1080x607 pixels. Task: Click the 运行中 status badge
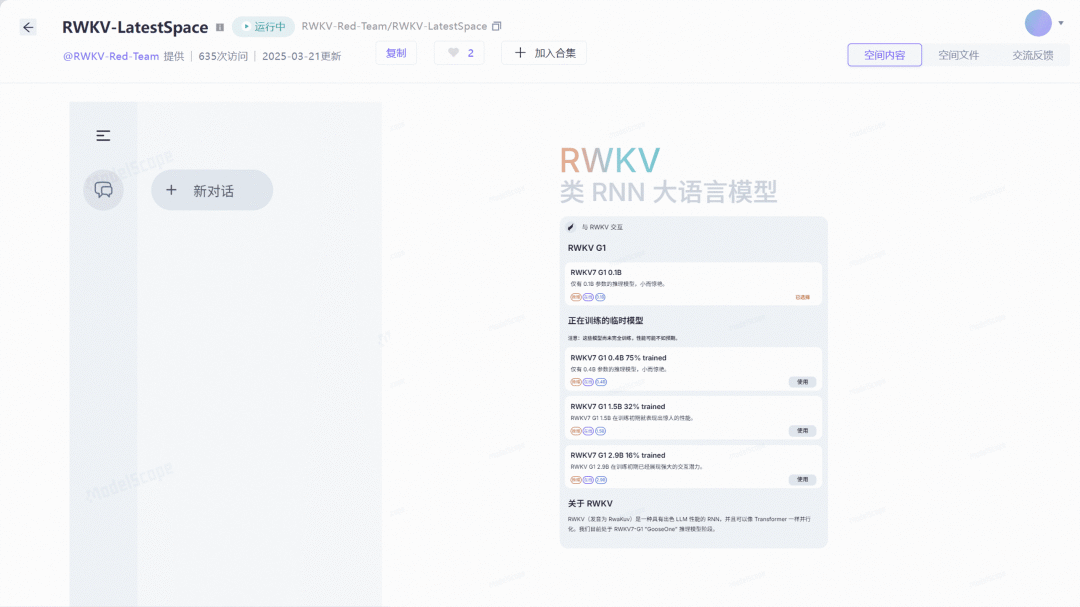[263, 27]
